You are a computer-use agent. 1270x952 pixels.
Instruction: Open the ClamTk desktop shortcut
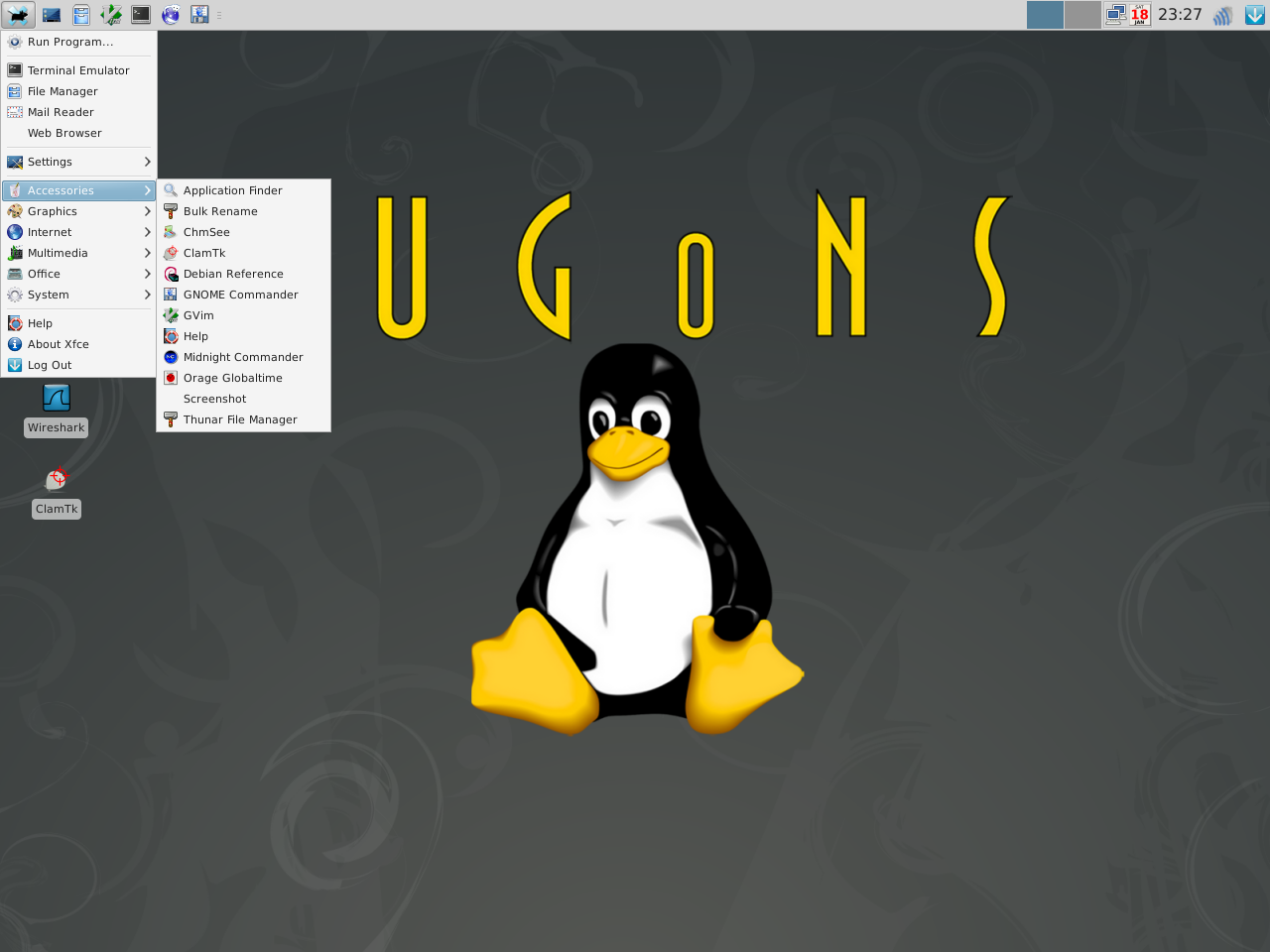57,492
